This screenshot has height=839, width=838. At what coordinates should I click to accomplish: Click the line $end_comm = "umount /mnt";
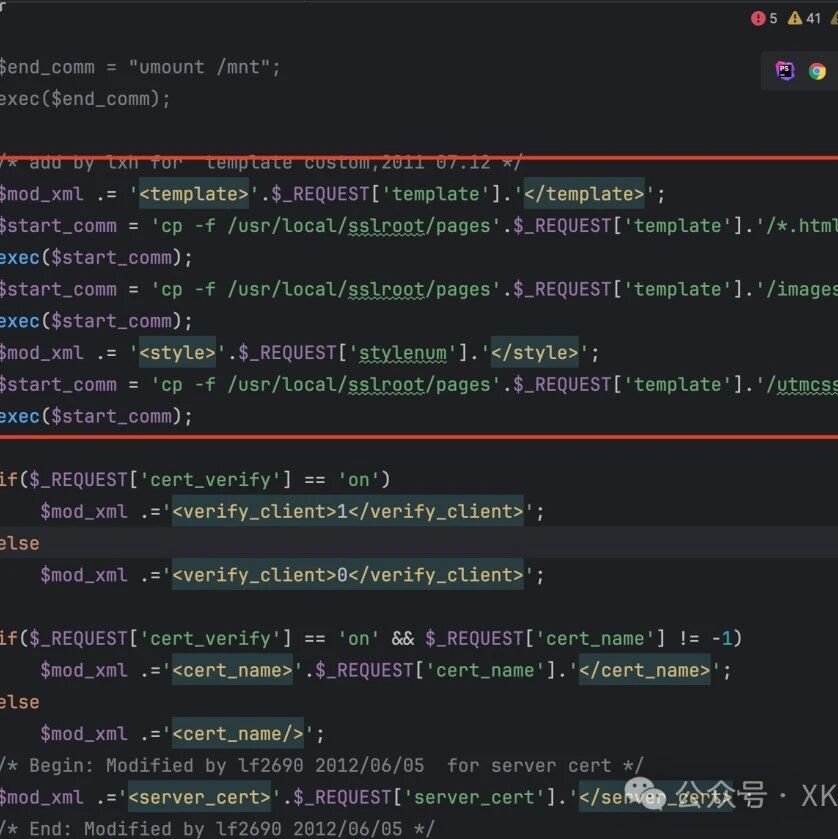pos(140,67)
